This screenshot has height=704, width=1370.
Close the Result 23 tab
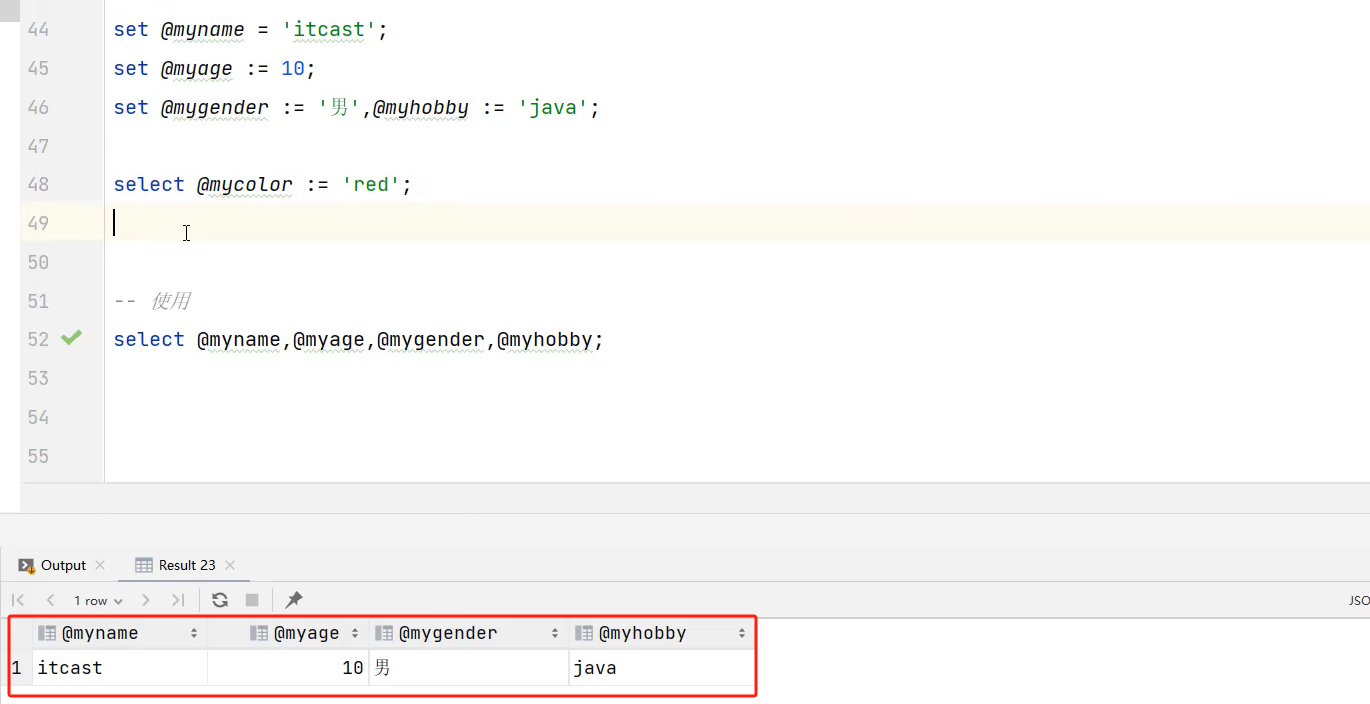(230, 565)
